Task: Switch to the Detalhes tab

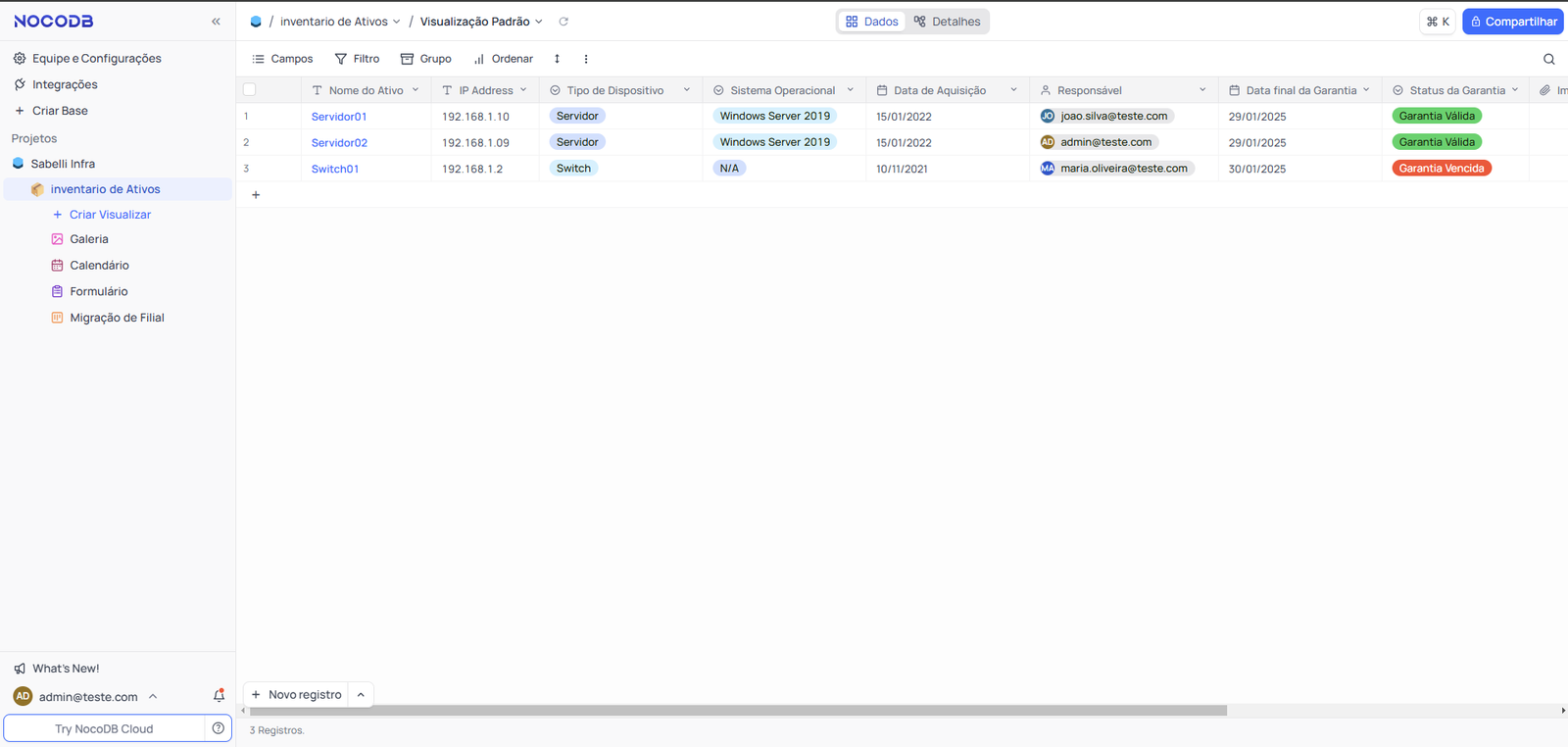Action: tap(947, 22)
